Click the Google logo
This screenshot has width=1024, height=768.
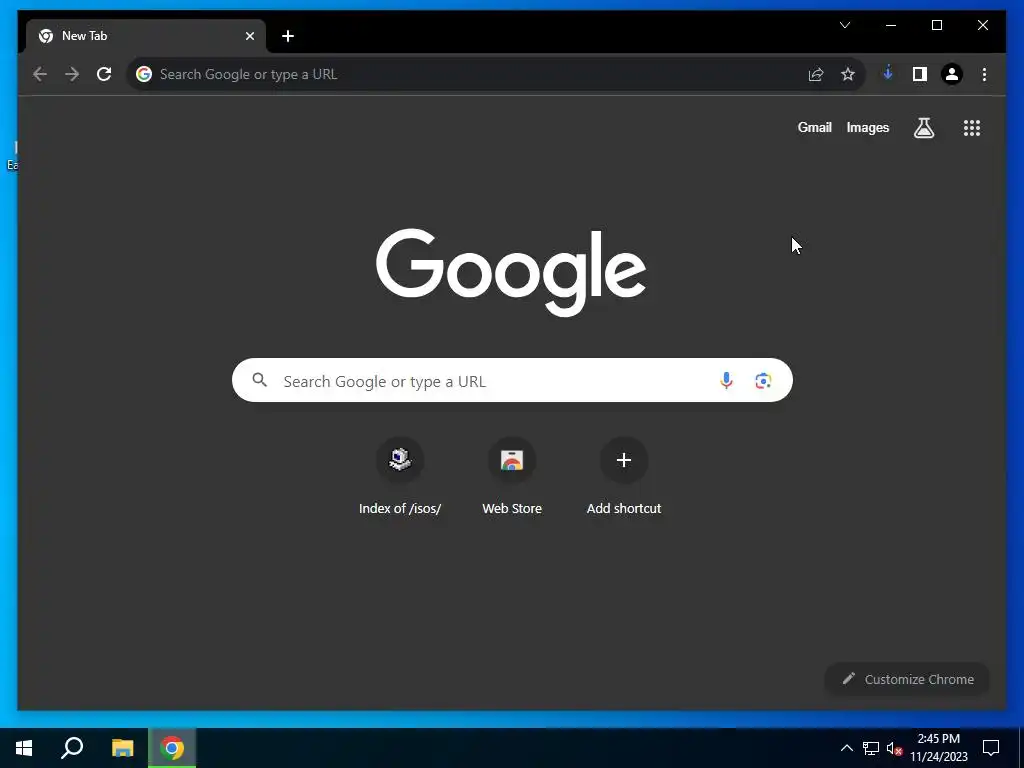coord(511,272)
